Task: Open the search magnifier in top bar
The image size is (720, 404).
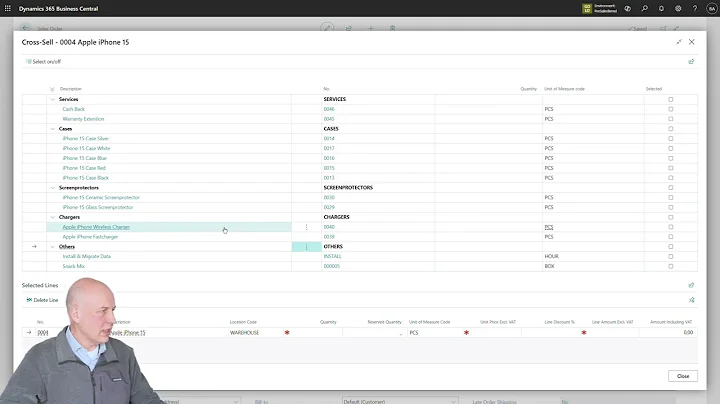Action: click(x=645, y=8)
